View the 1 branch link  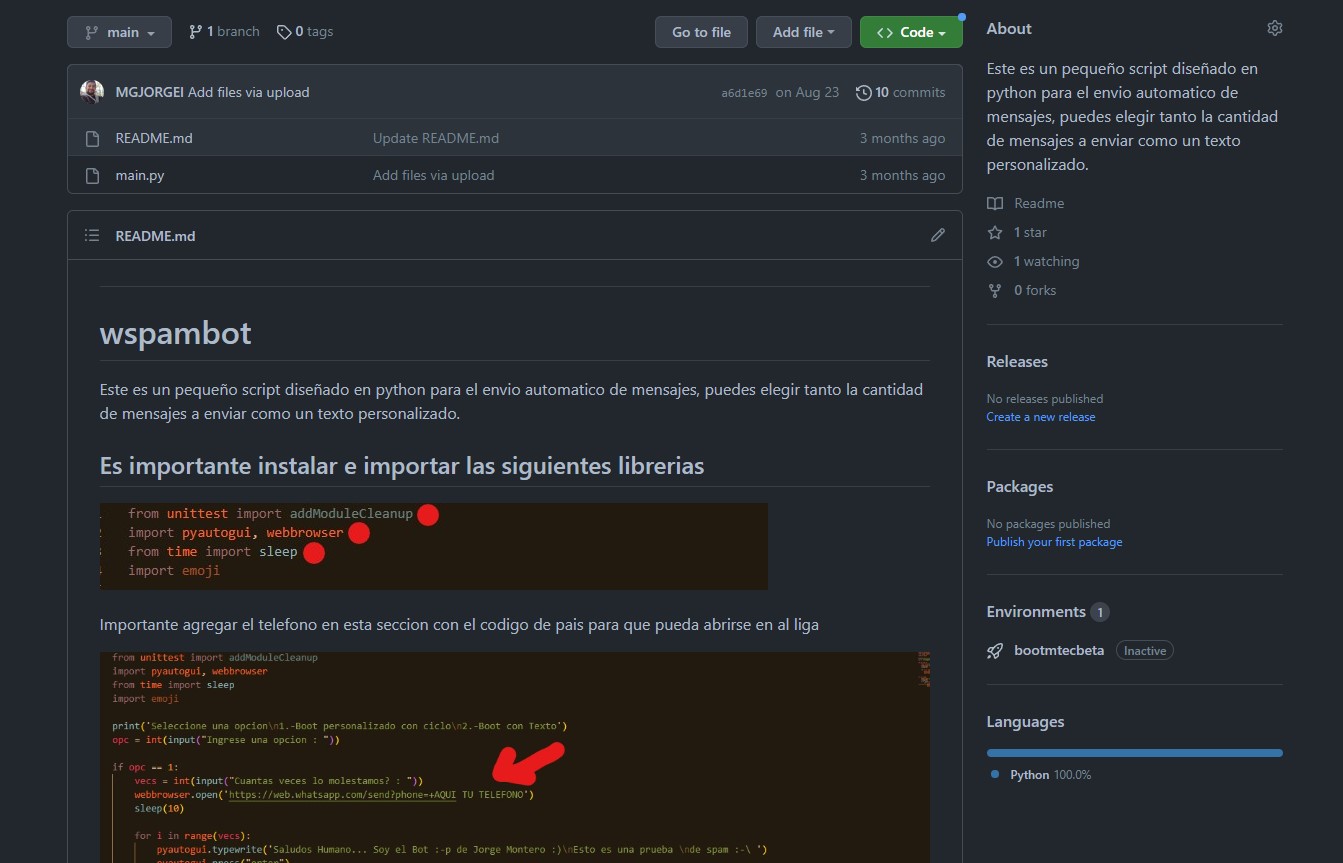pos(224,32)
